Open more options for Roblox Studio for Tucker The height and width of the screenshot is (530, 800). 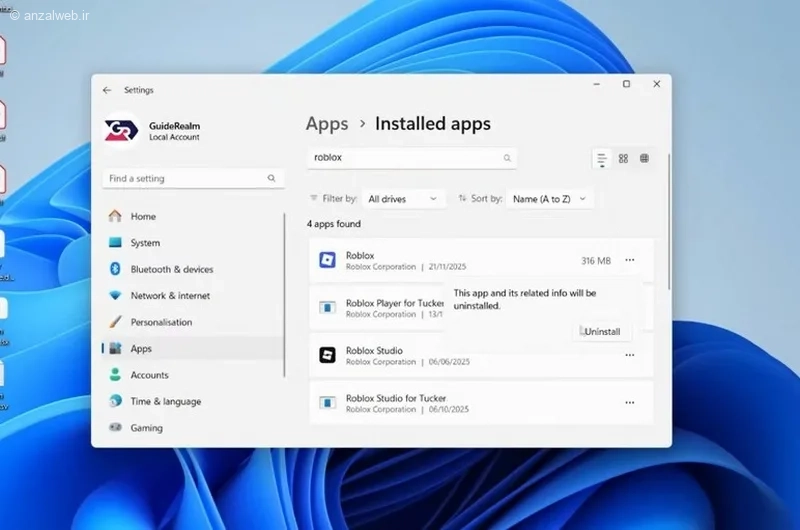(x=630, y=402)
